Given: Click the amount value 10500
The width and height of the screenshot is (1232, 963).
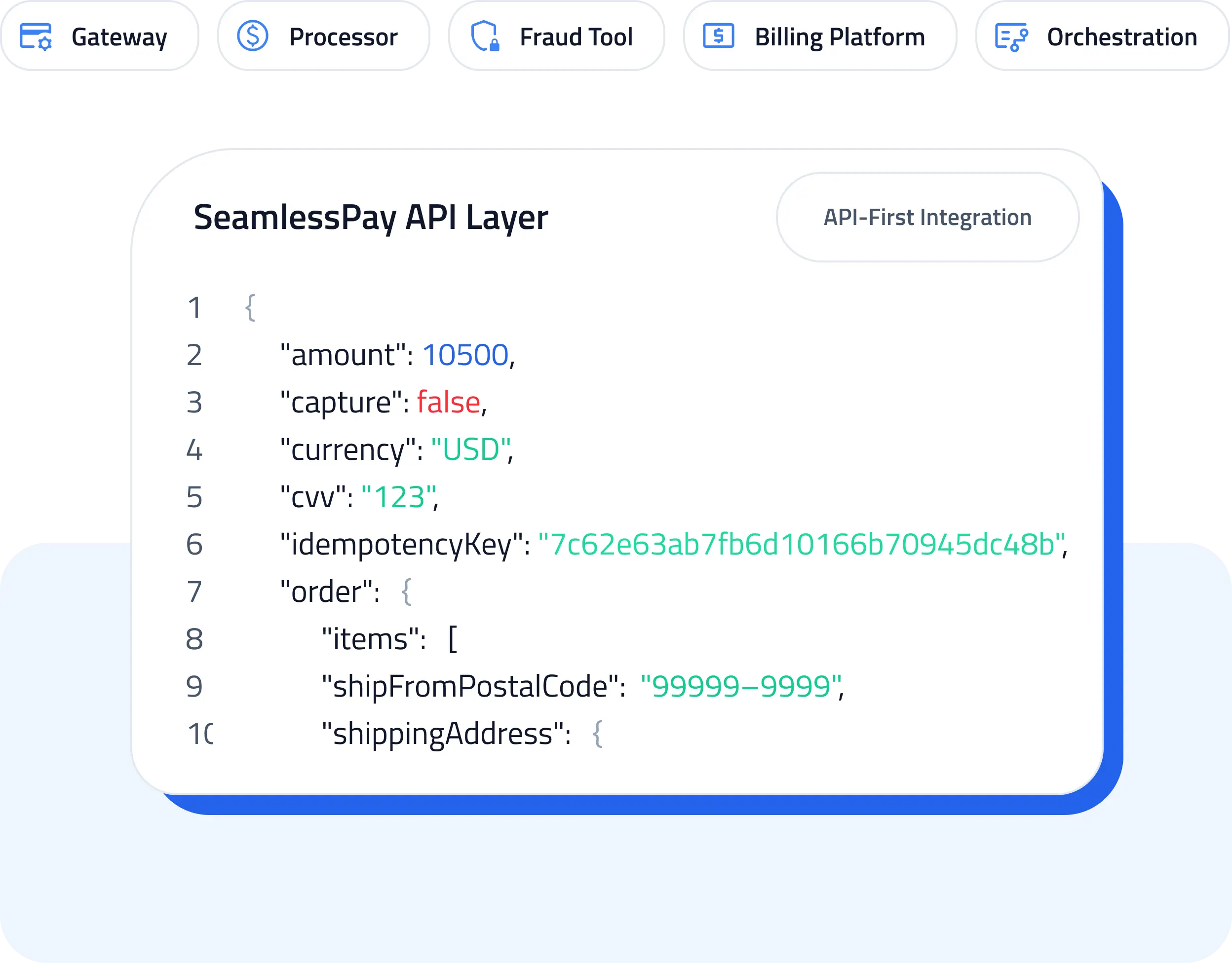Looking at the screenshot, I should [x=465, y=355].
